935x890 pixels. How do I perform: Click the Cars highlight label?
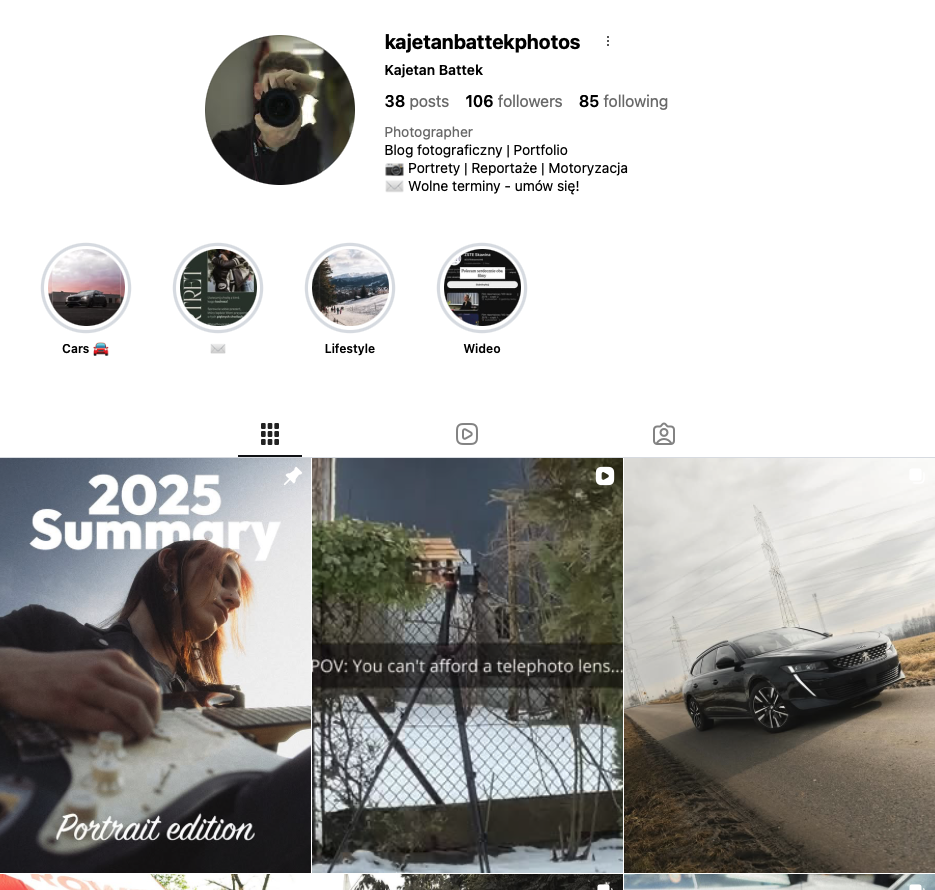[85, 349]
